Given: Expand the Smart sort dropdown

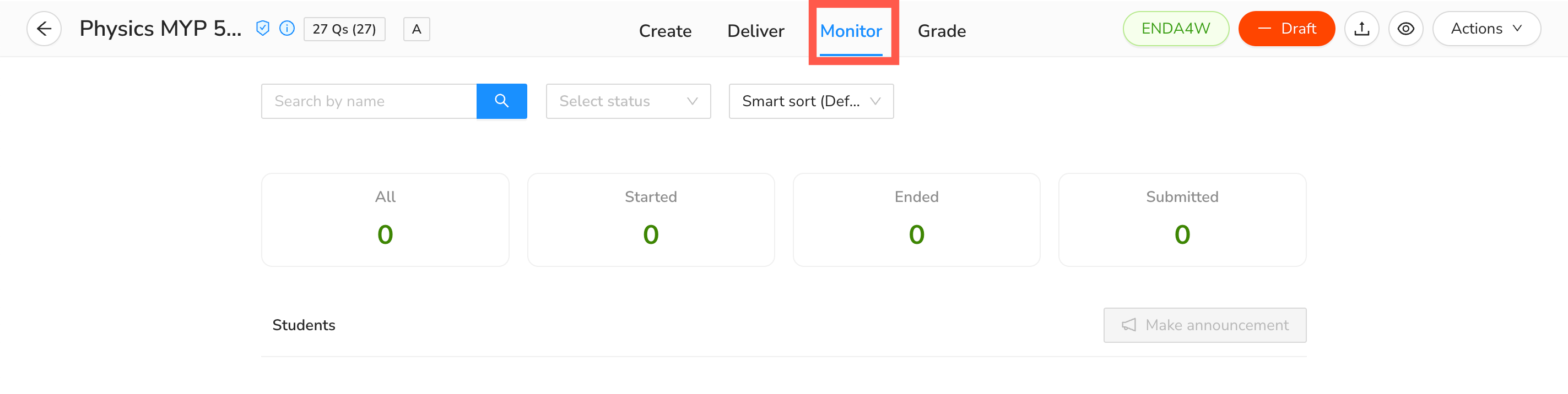Looking at the screenshot, I should point(810,101).
